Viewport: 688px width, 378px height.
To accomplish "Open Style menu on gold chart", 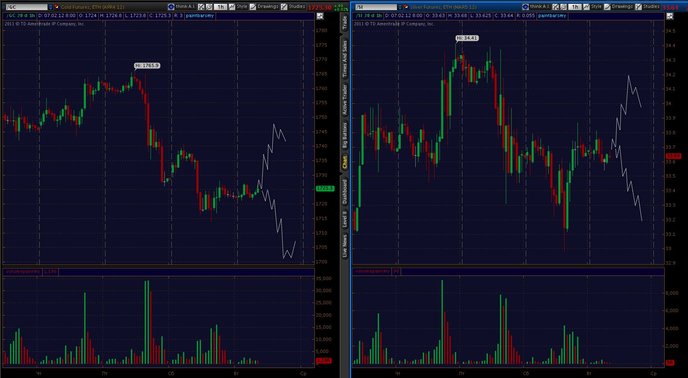I will click(x=239, y=7).
